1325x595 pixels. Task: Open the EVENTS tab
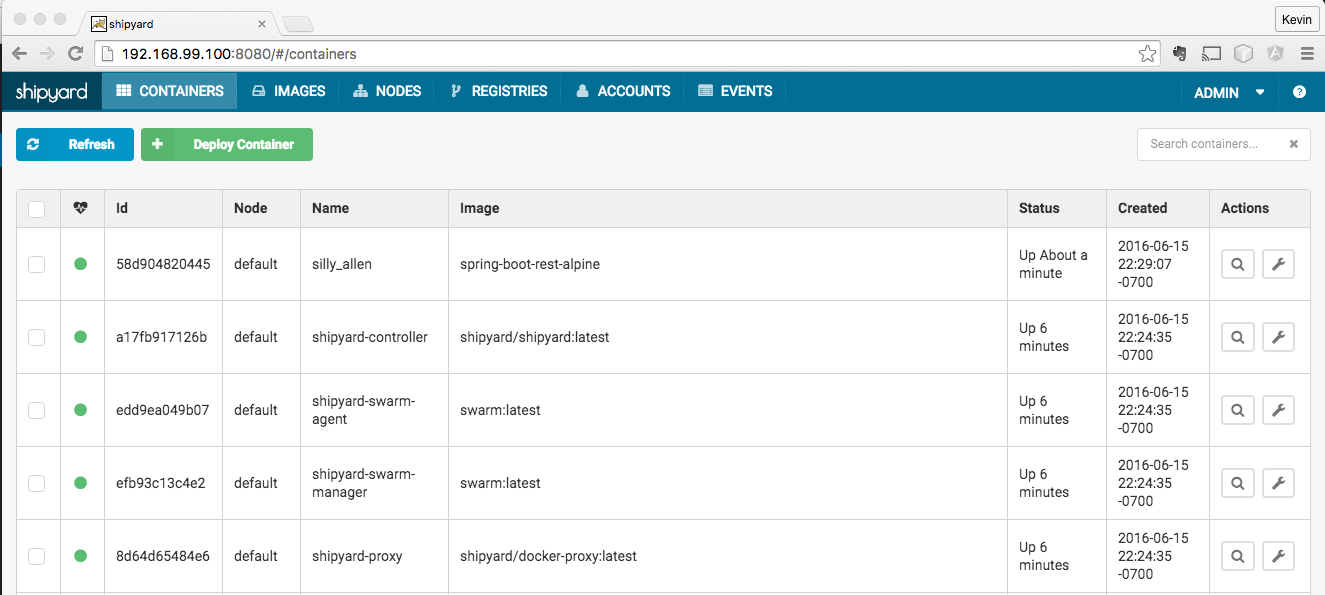735,91
